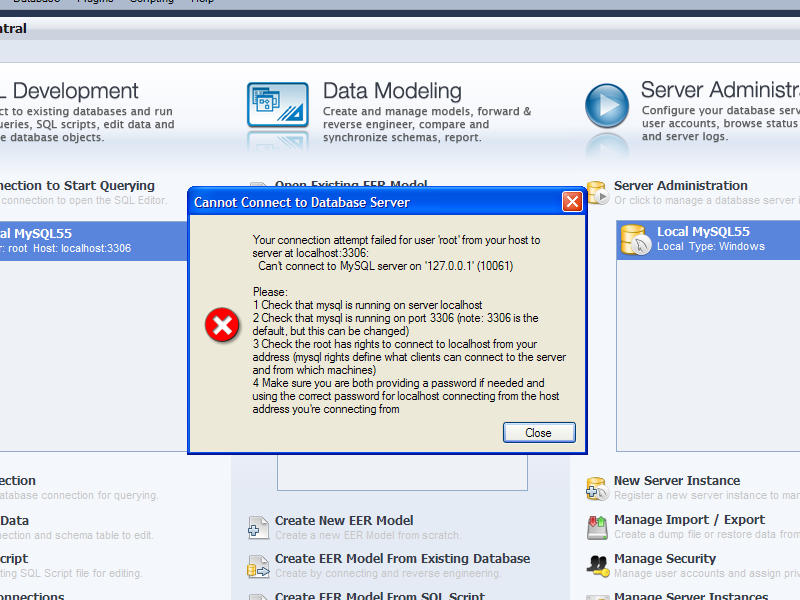This screenshot has height=600, width=800.
Task: Click the small Server Administration database icon
Action: [x=597, y=192]
